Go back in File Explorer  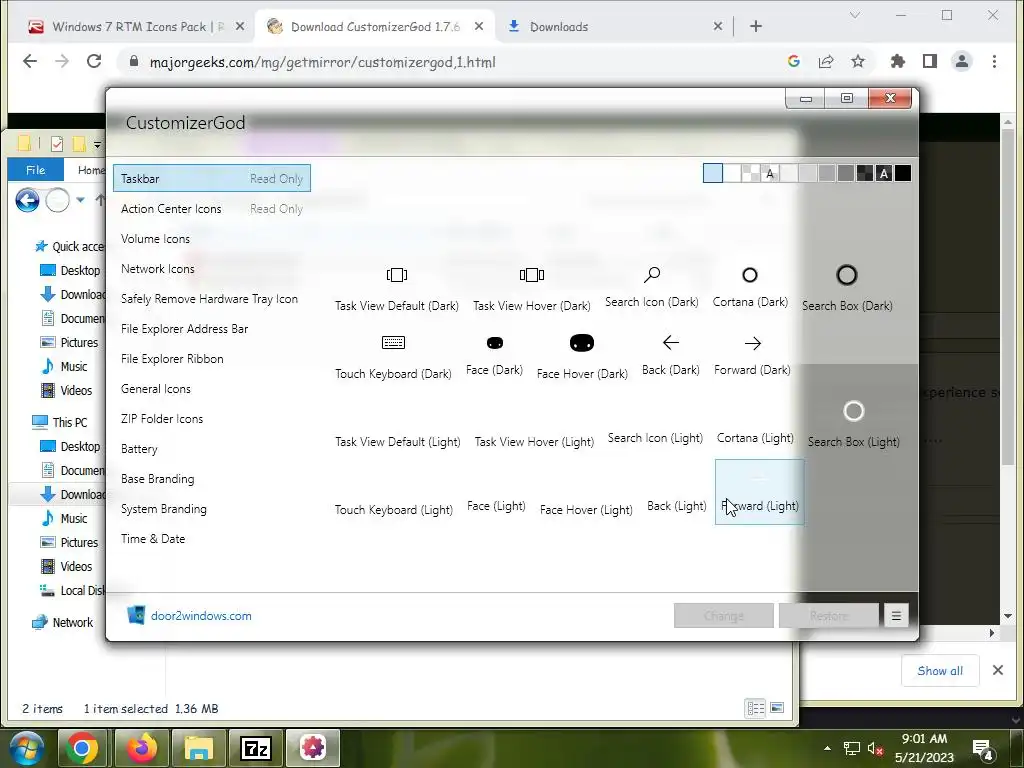(x=27, y=200)
